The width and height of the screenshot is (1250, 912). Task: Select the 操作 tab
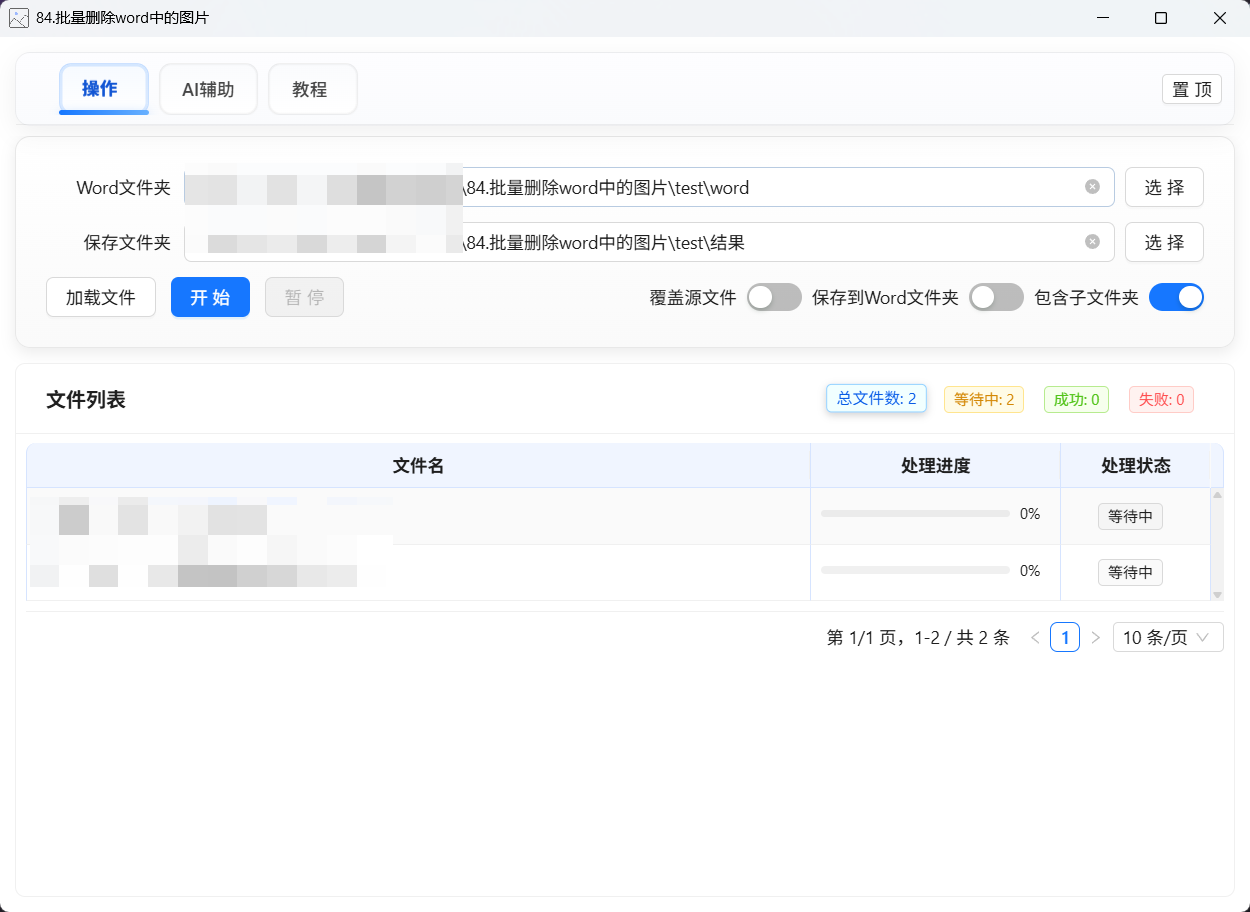(x=103, y=89)
